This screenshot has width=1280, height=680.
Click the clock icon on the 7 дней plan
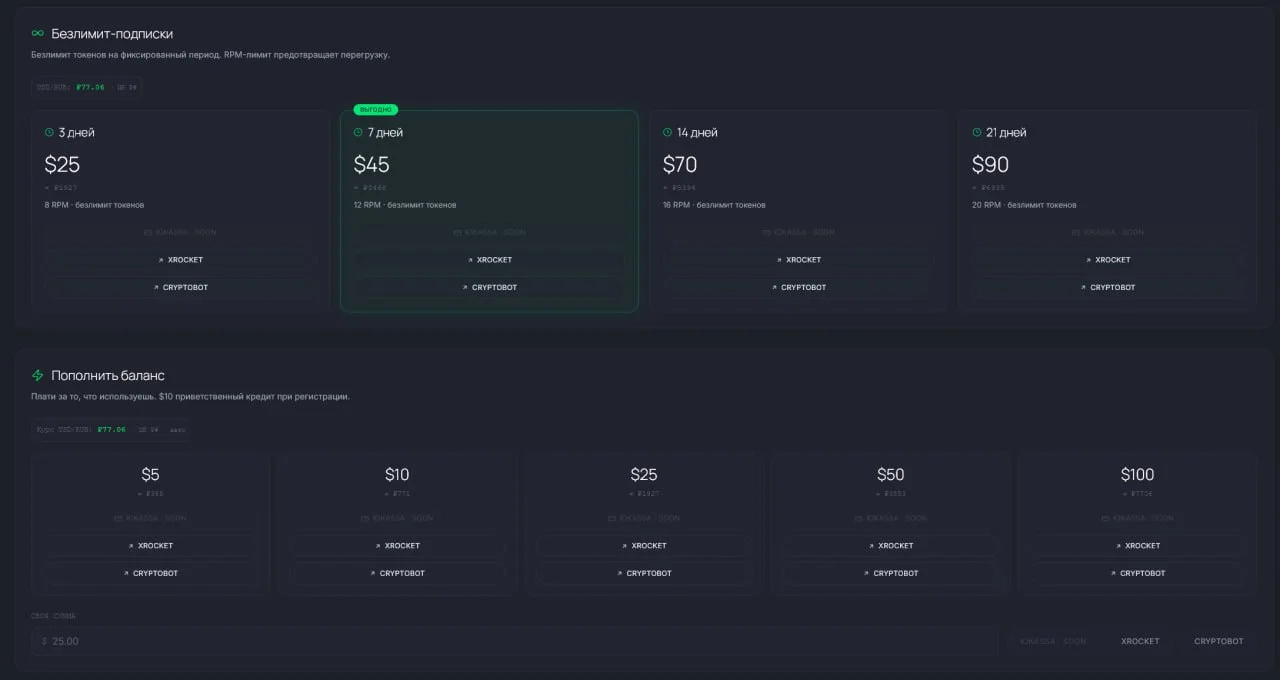click(x=358, y=132)
